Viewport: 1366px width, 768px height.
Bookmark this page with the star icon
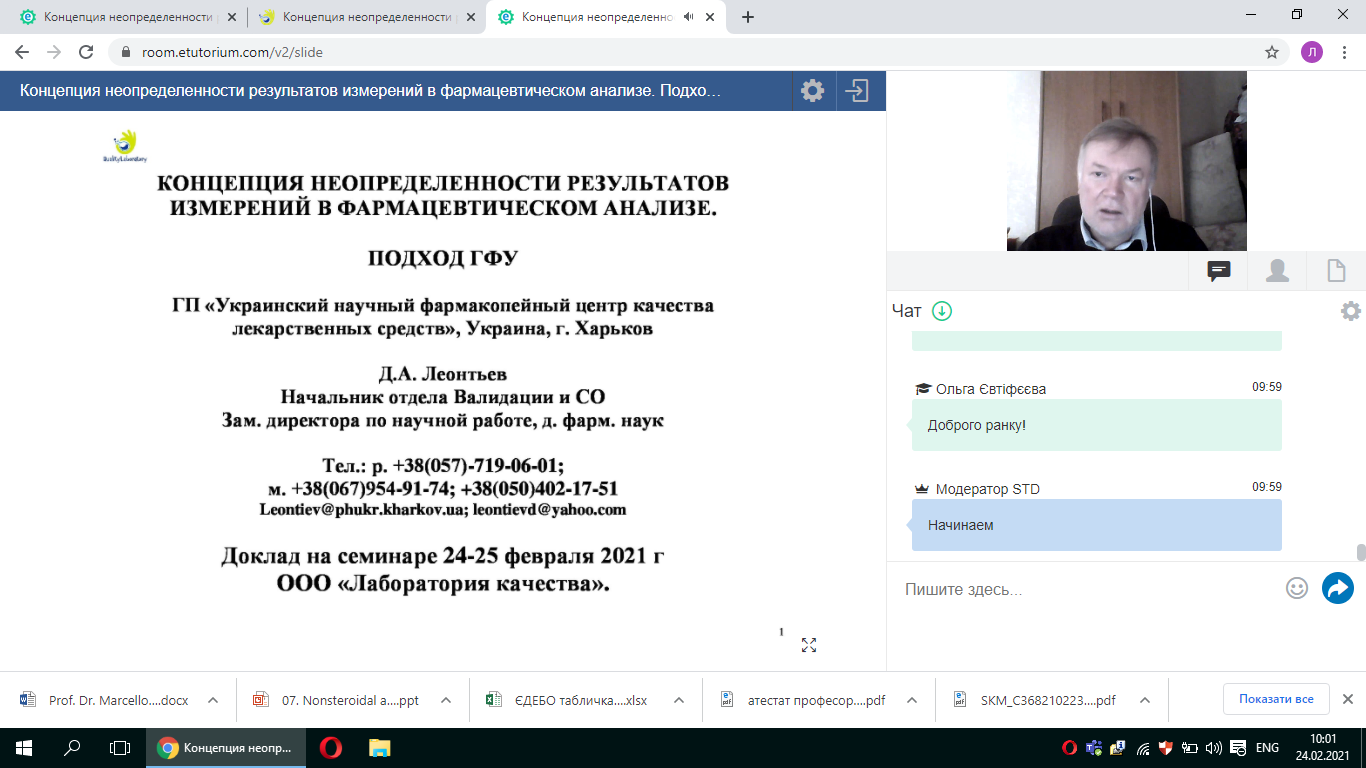point(1272,52)
